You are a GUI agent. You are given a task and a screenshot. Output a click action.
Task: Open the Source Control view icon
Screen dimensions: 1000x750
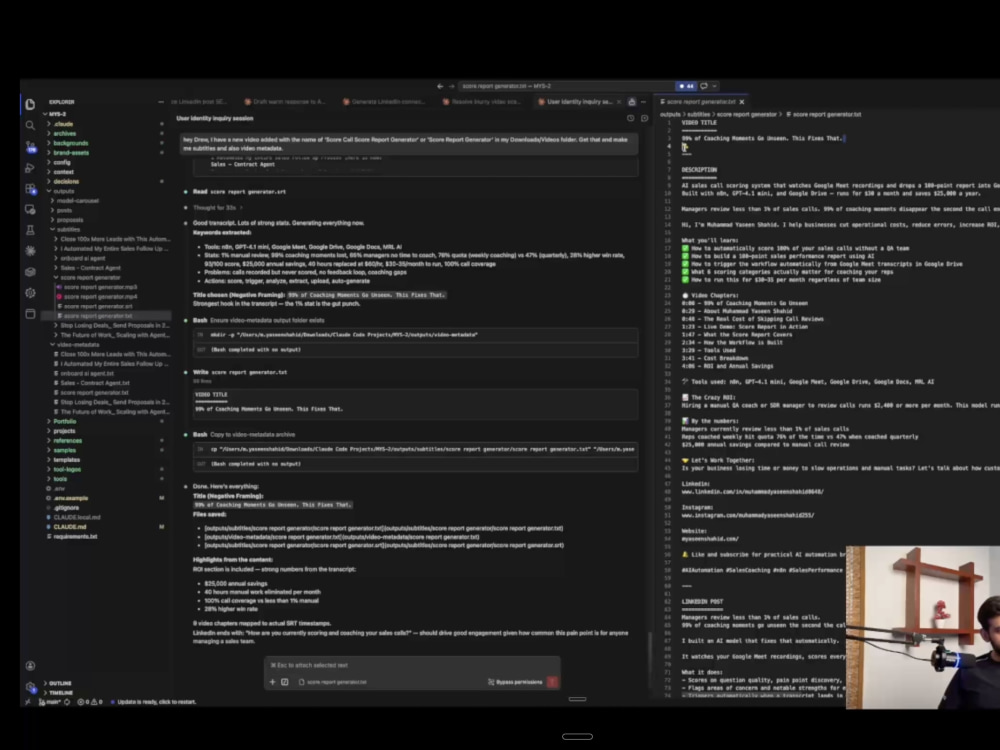pos(30,147)
